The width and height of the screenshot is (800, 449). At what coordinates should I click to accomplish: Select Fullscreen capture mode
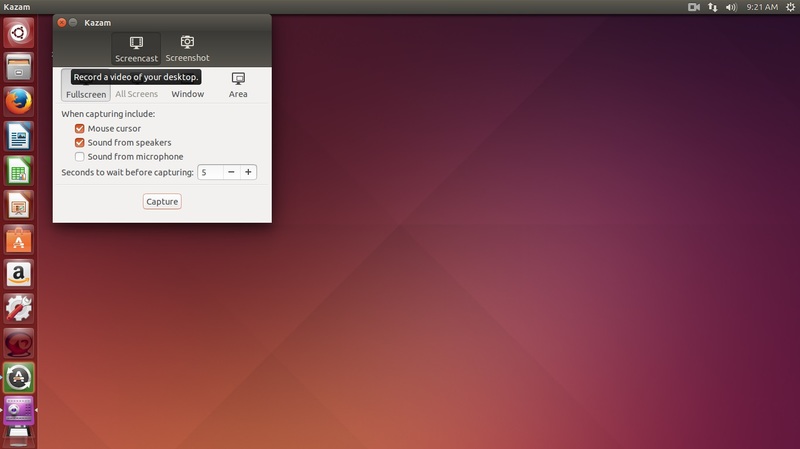click(86, 85)
